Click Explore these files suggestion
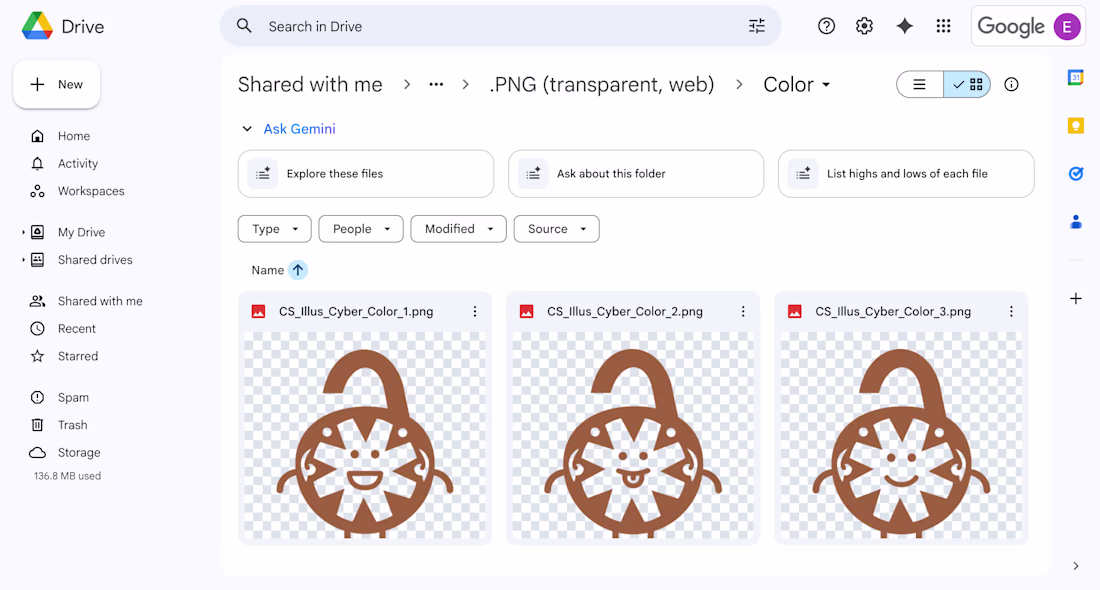This screenshot has width=1100, height=590. tap(365, 173)
